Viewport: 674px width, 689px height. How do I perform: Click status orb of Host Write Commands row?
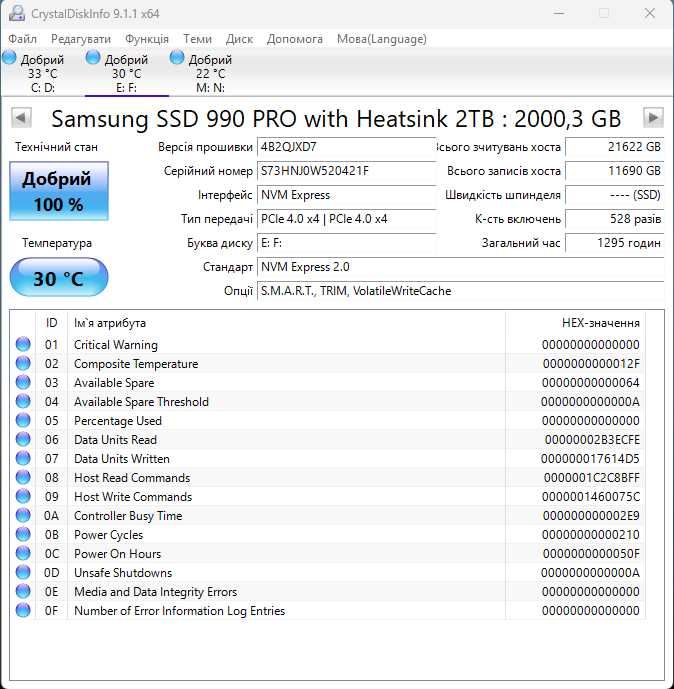coord(23,497)
